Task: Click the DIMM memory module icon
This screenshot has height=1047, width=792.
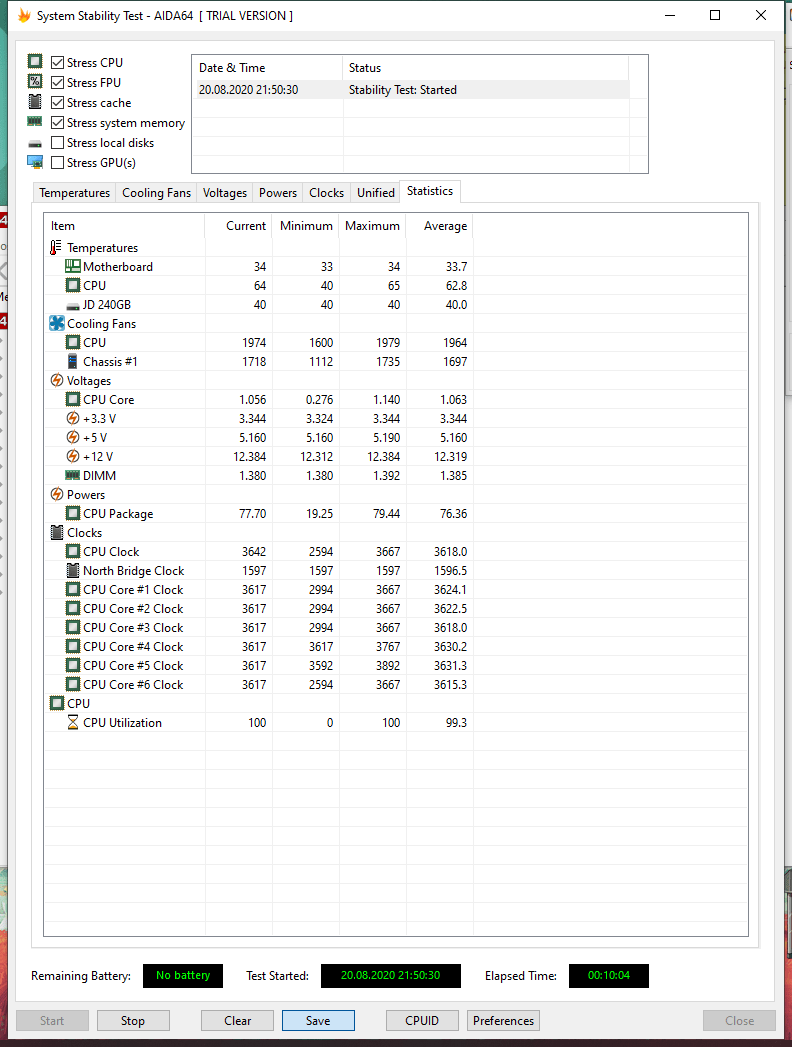Action: tap(73, 475)
